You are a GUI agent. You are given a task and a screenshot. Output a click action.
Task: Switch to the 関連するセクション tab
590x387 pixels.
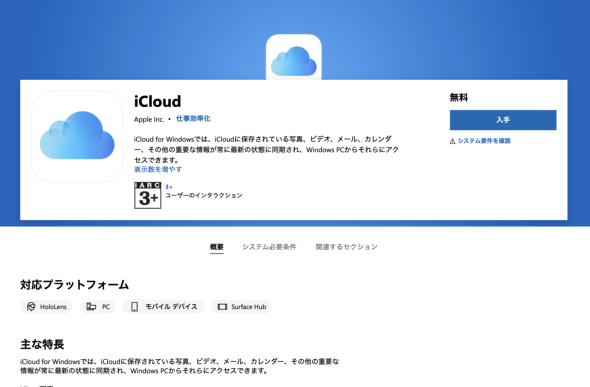pyautogui.click(x=346, y=247)
